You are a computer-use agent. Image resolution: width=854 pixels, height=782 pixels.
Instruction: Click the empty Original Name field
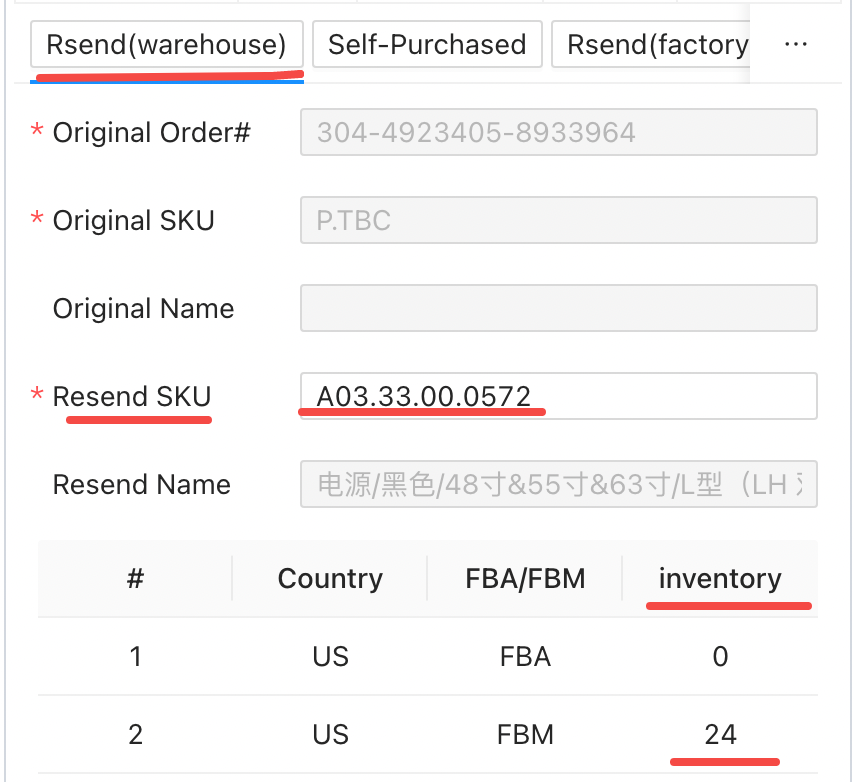(x=558, y=308)
